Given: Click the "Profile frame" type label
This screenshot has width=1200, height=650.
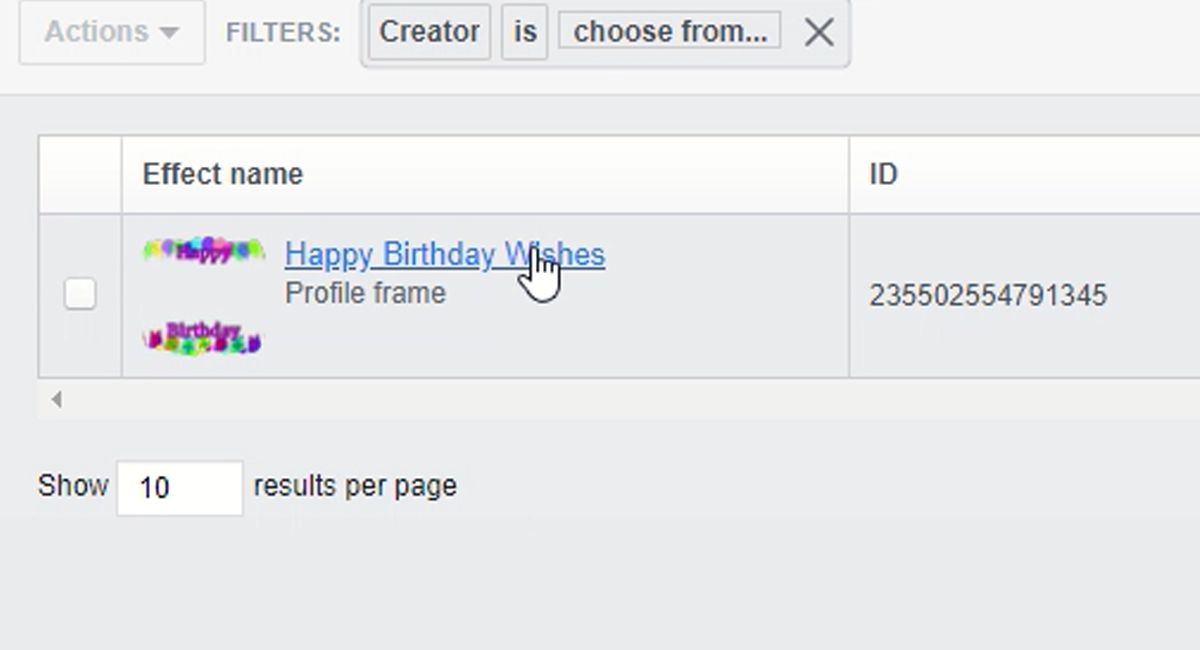Looking at the screenshot, I should [365, 294].
